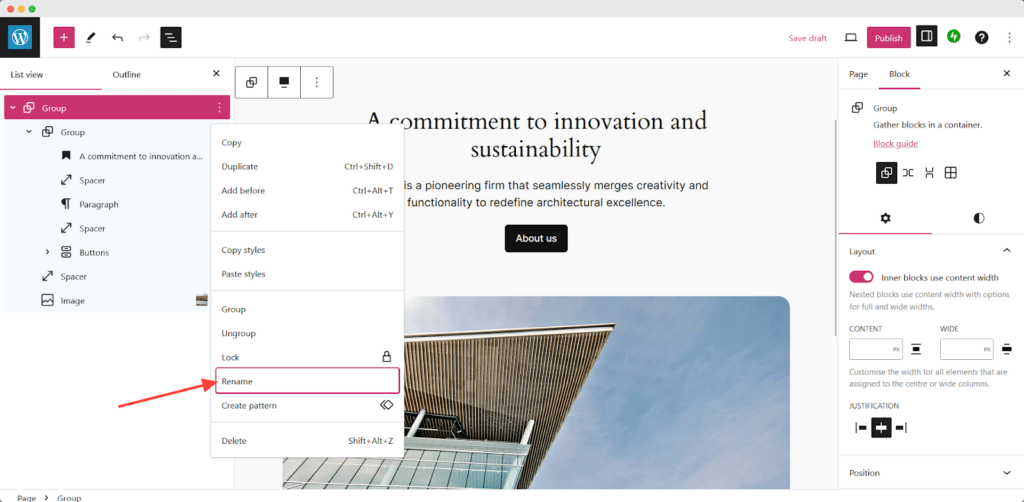1024x502 pixels.
Task: Expand the Position panel
Action: pyautogui.click(x=1006, y=473)
